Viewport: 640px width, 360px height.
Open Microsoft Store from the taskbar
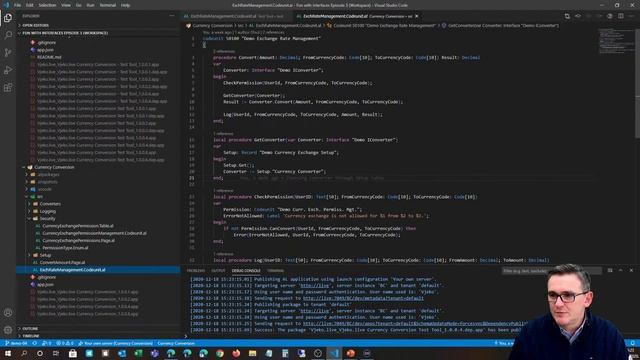73,353
